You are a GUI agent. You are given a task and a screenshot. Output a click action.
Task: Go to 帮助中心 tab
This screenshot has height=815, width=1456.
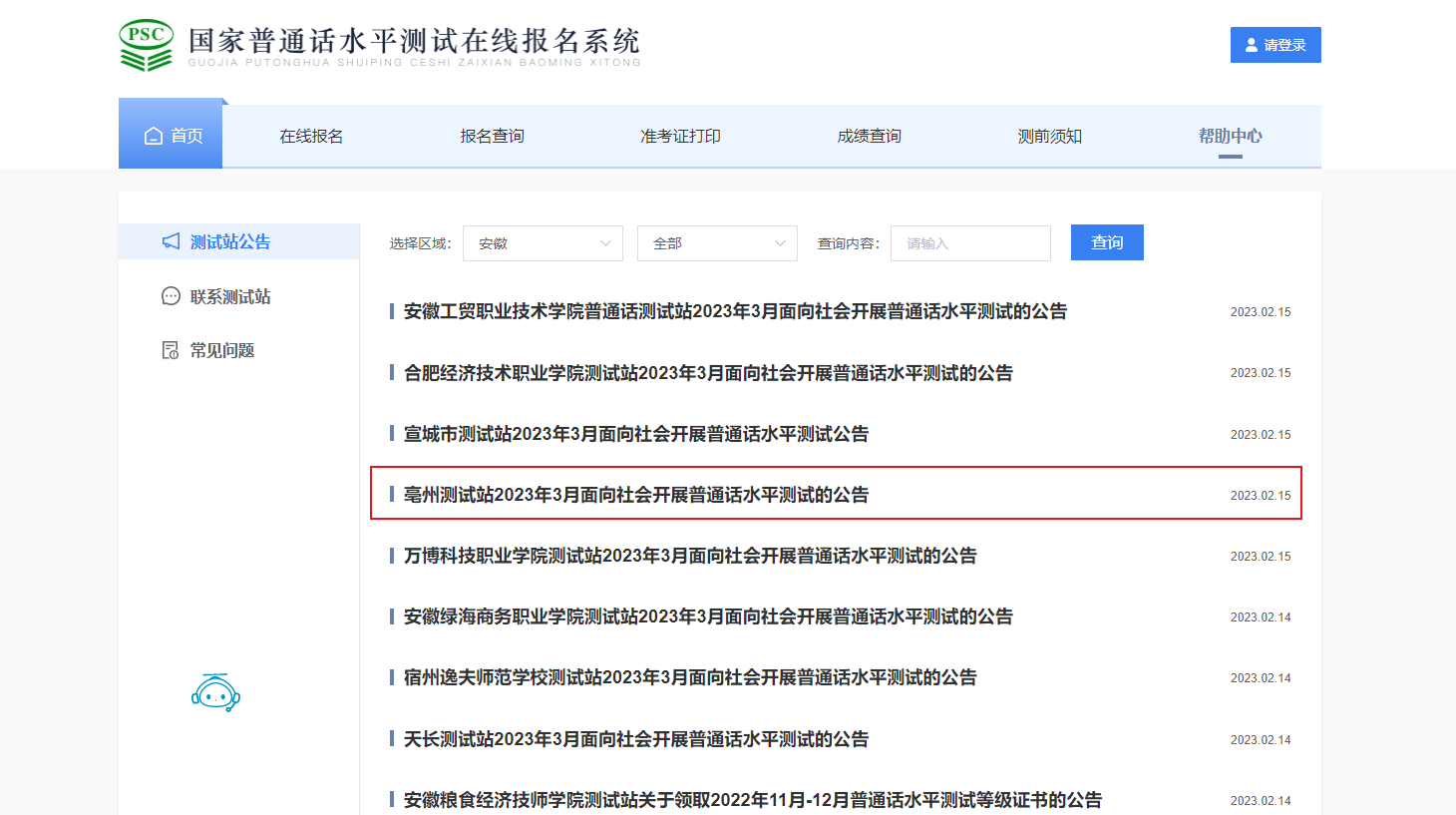pyautogui.click(x=1230, y=136)
